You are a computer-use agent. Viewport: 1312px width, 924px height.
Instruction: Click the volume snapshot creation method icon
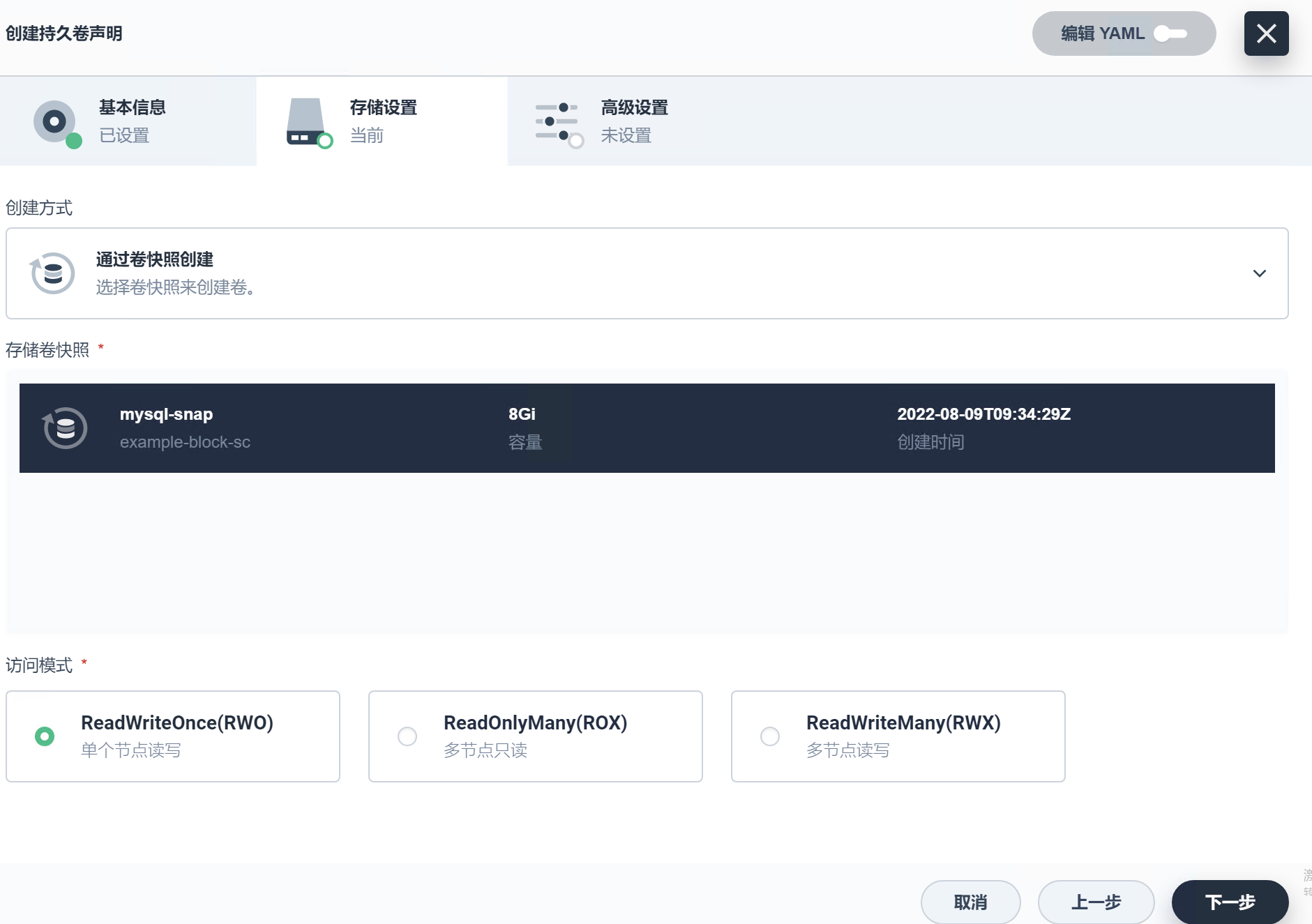pos(52,273)
